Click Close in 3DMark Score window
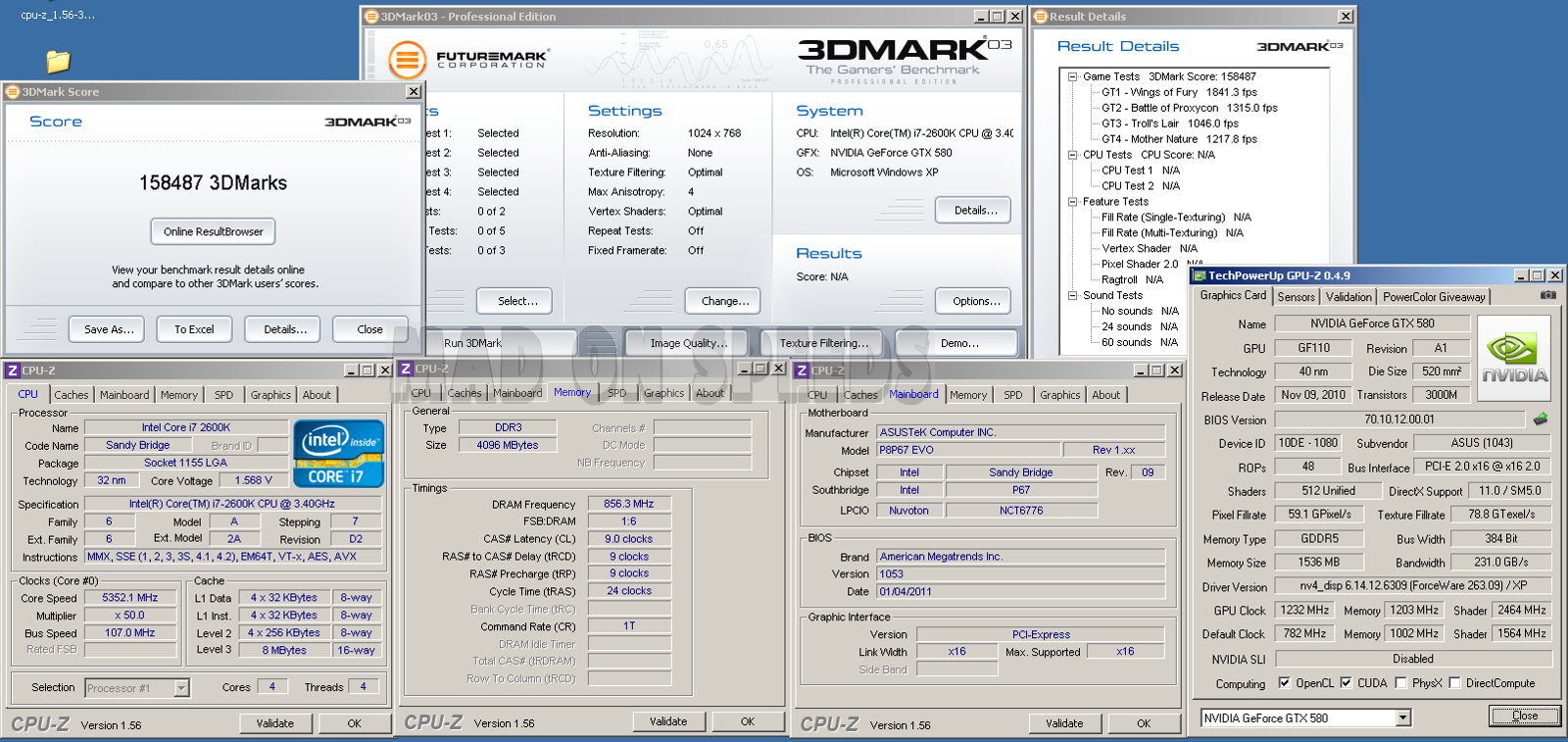This screenshot has width=1568, height=742. click(369, 329)
